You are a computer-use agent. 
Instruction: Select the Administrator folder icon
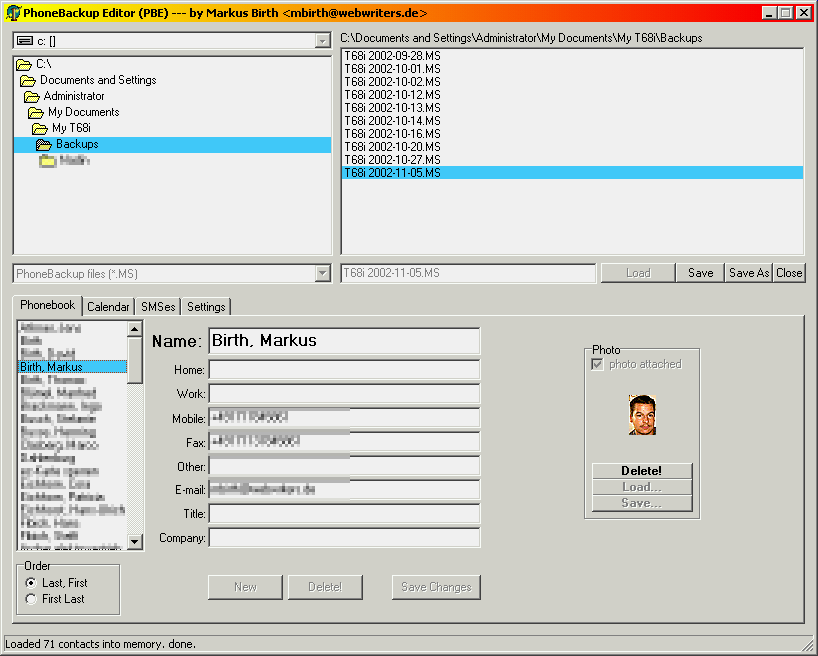32,96
